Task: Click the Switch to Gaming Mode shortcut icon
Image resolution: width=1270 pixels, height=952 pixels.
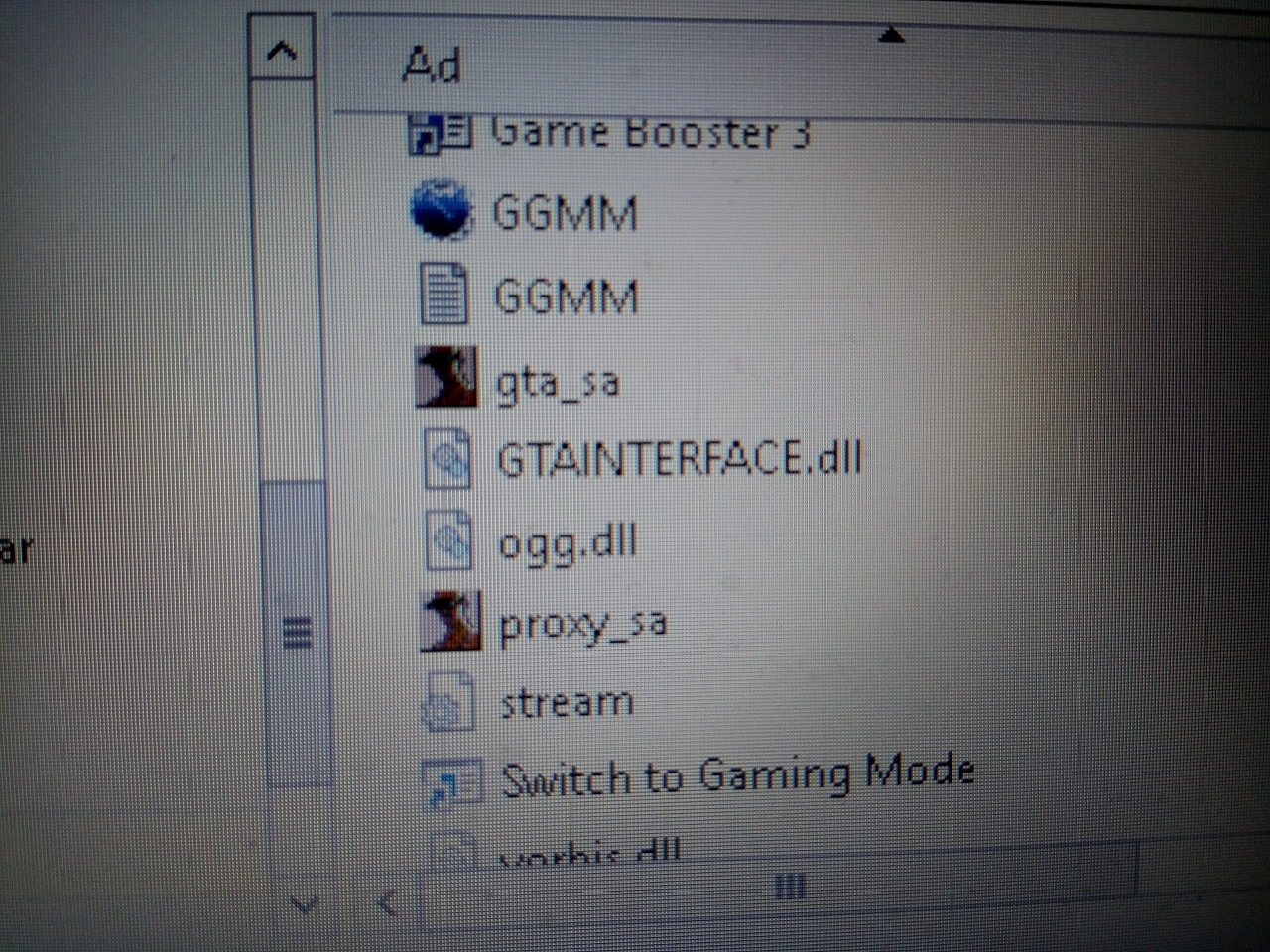Action: pyautogui.click(x=451, y=780)
